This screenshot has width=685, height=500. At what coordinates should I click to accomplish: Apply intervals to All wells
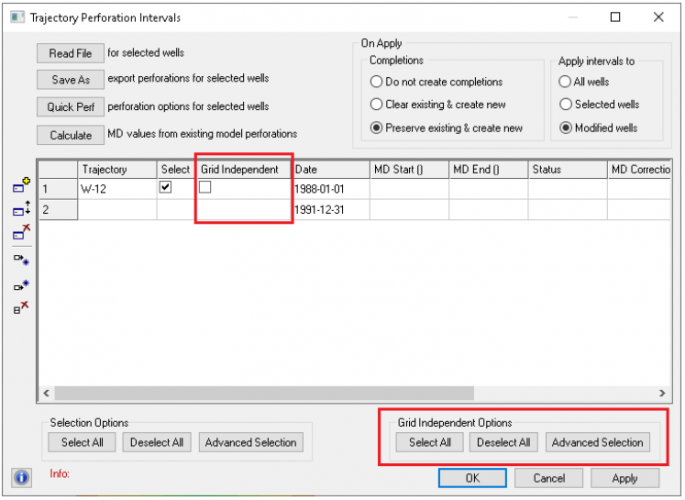[x=566, y=82]
